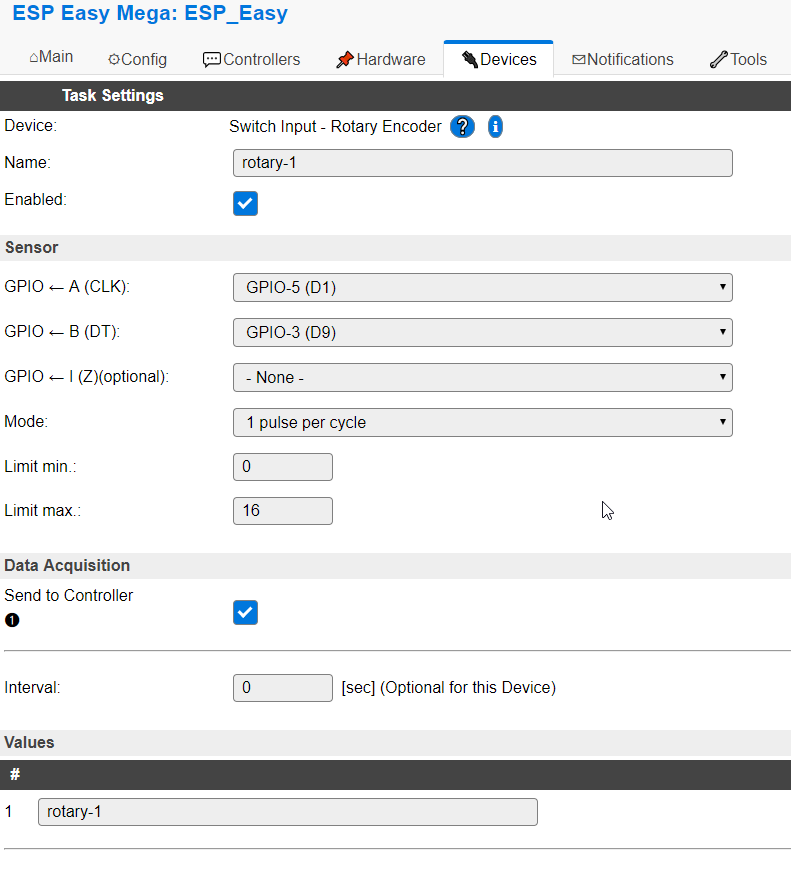
Task: Select the Devices tab
Action: (498, 59)
